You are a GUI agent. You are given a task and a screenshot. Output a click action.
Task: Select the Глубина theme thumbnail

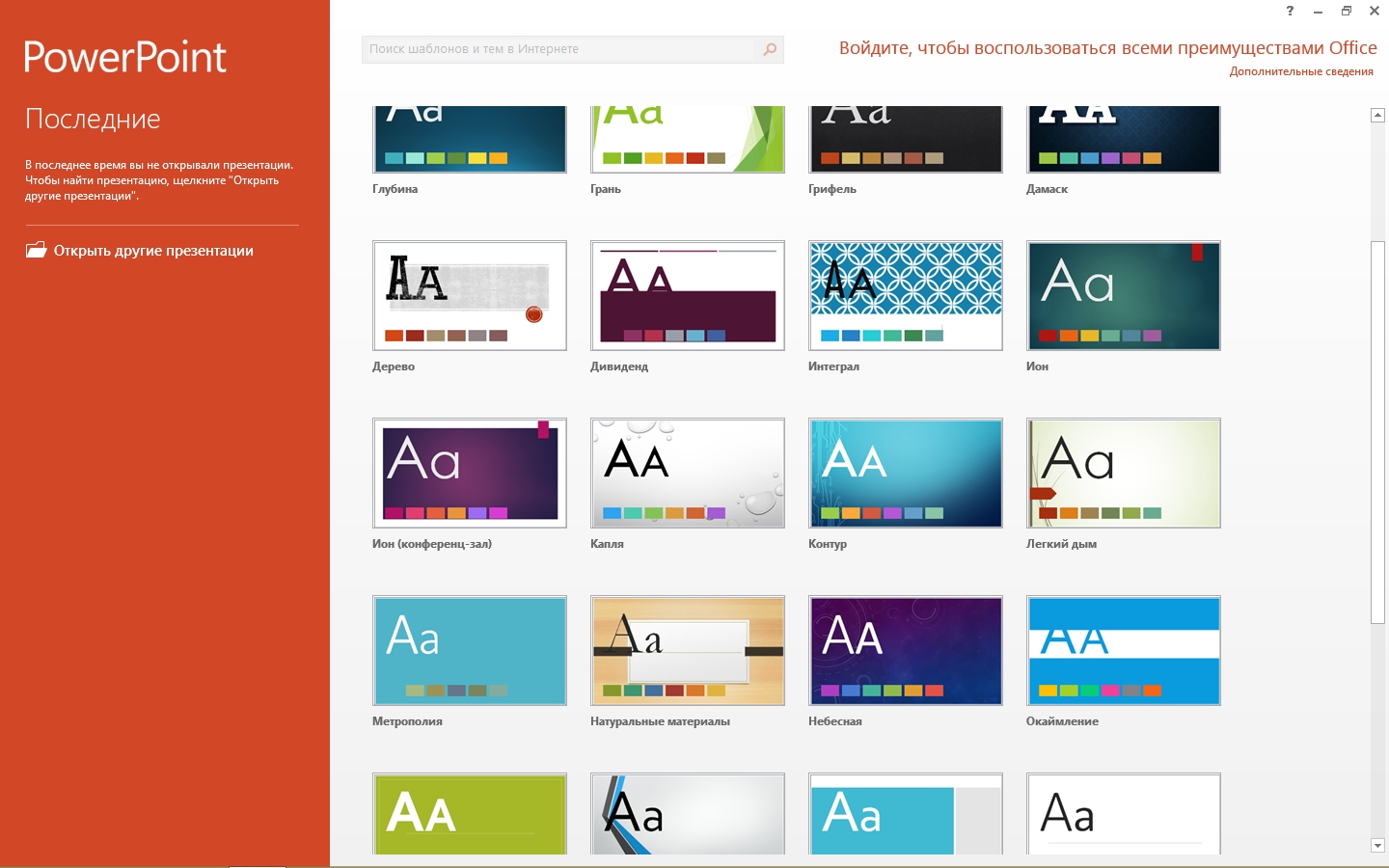470,139
